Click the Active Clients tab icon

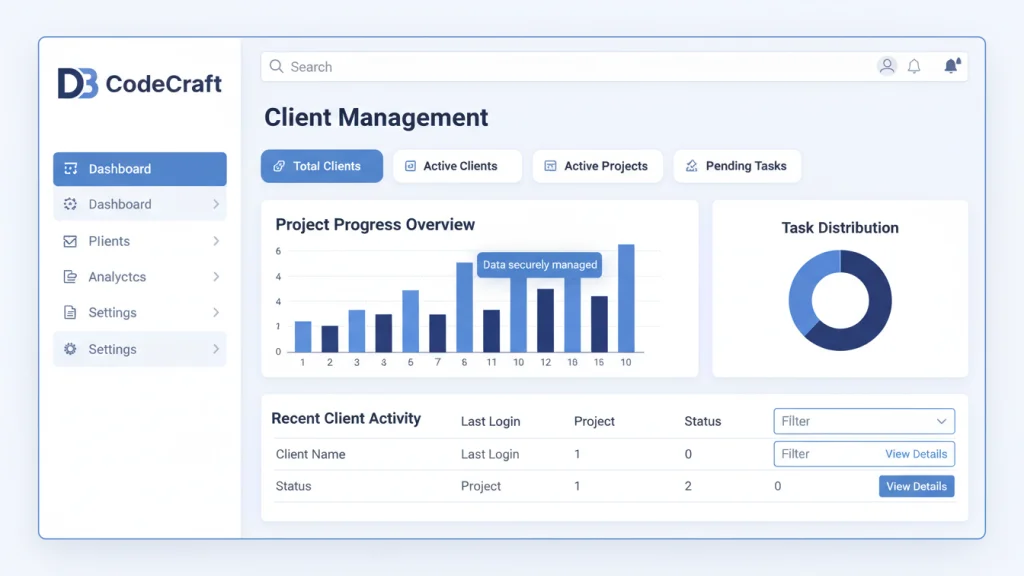[x=410, y=166]
